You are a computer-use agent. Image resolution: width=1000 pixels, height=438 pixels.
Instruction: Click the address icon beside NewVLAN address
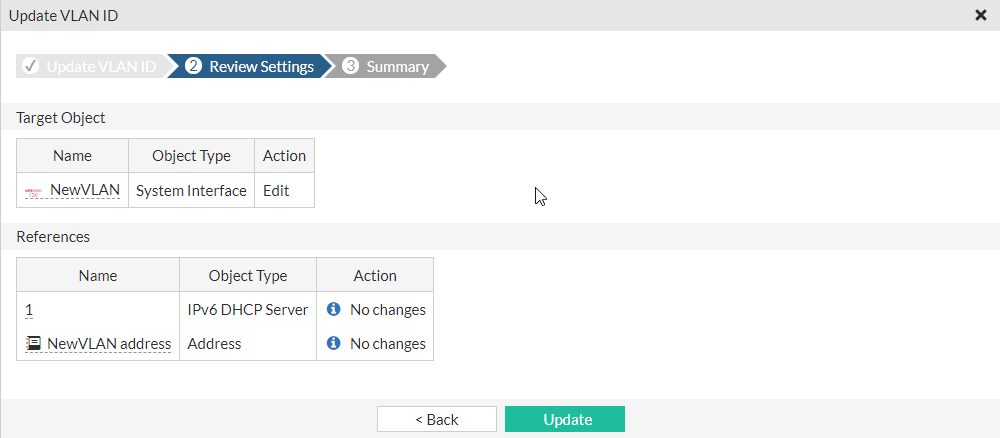[x=33, y=344]
